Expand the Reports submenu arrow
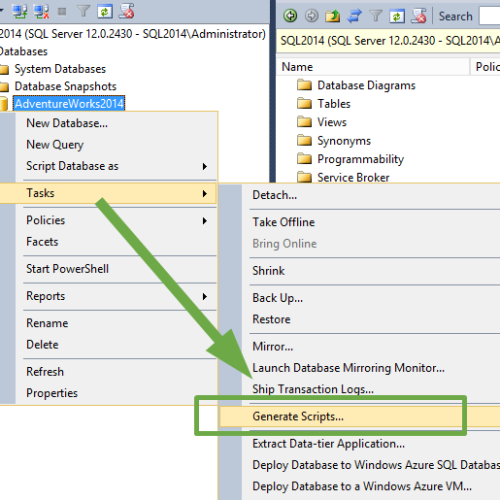500x500 pixels. (205, 296)
